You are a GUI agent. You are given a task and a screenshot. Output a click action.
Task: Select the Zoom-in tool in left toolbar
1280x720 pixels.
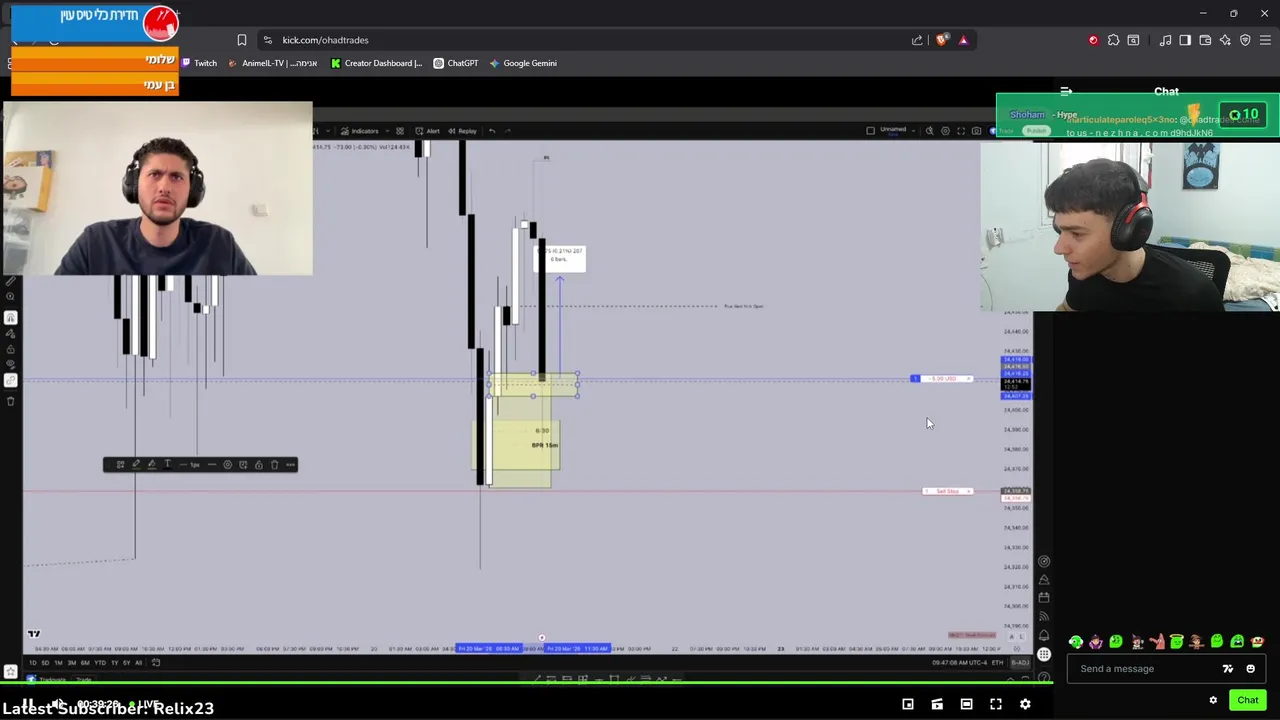(10, 296)
